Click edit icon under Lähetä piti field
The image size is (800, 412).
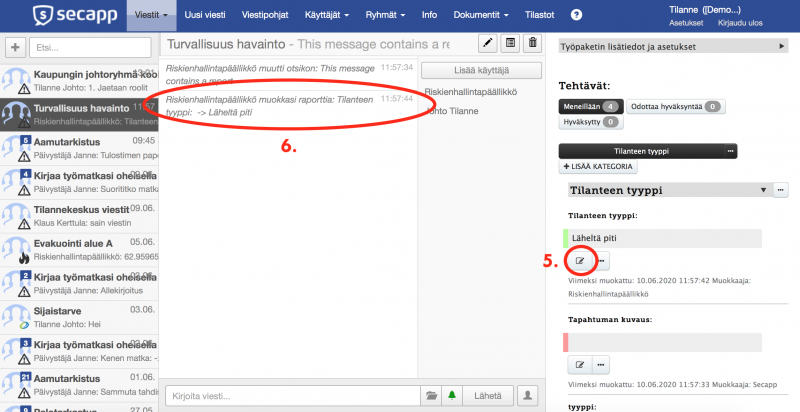(580, 261)
